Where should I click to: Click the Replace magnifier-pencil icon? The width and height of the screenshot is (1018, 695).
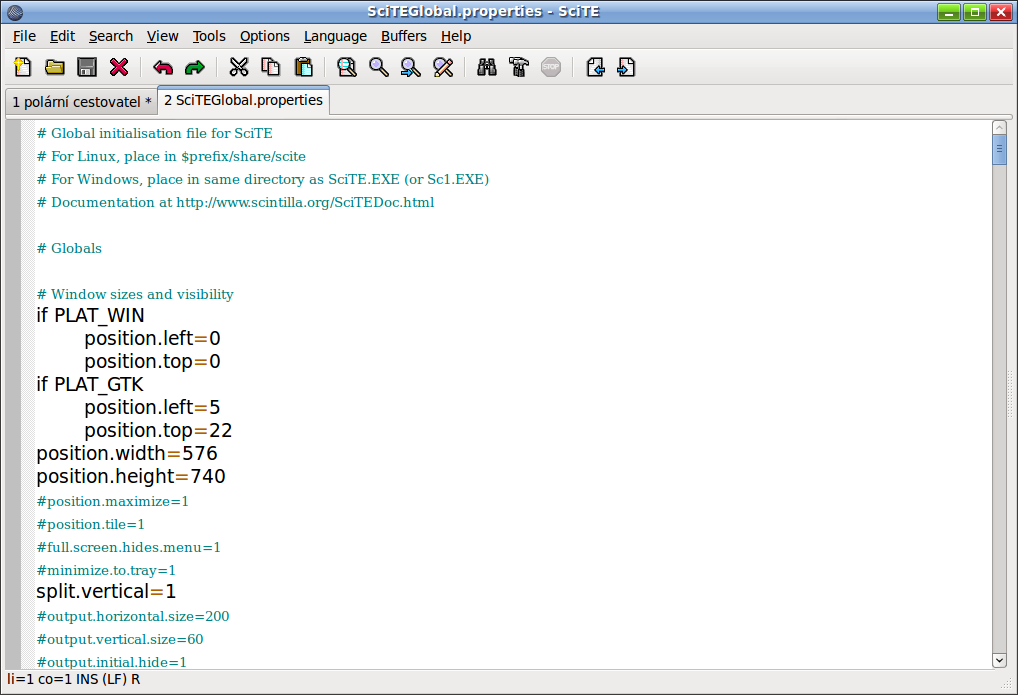click(443, 67)
